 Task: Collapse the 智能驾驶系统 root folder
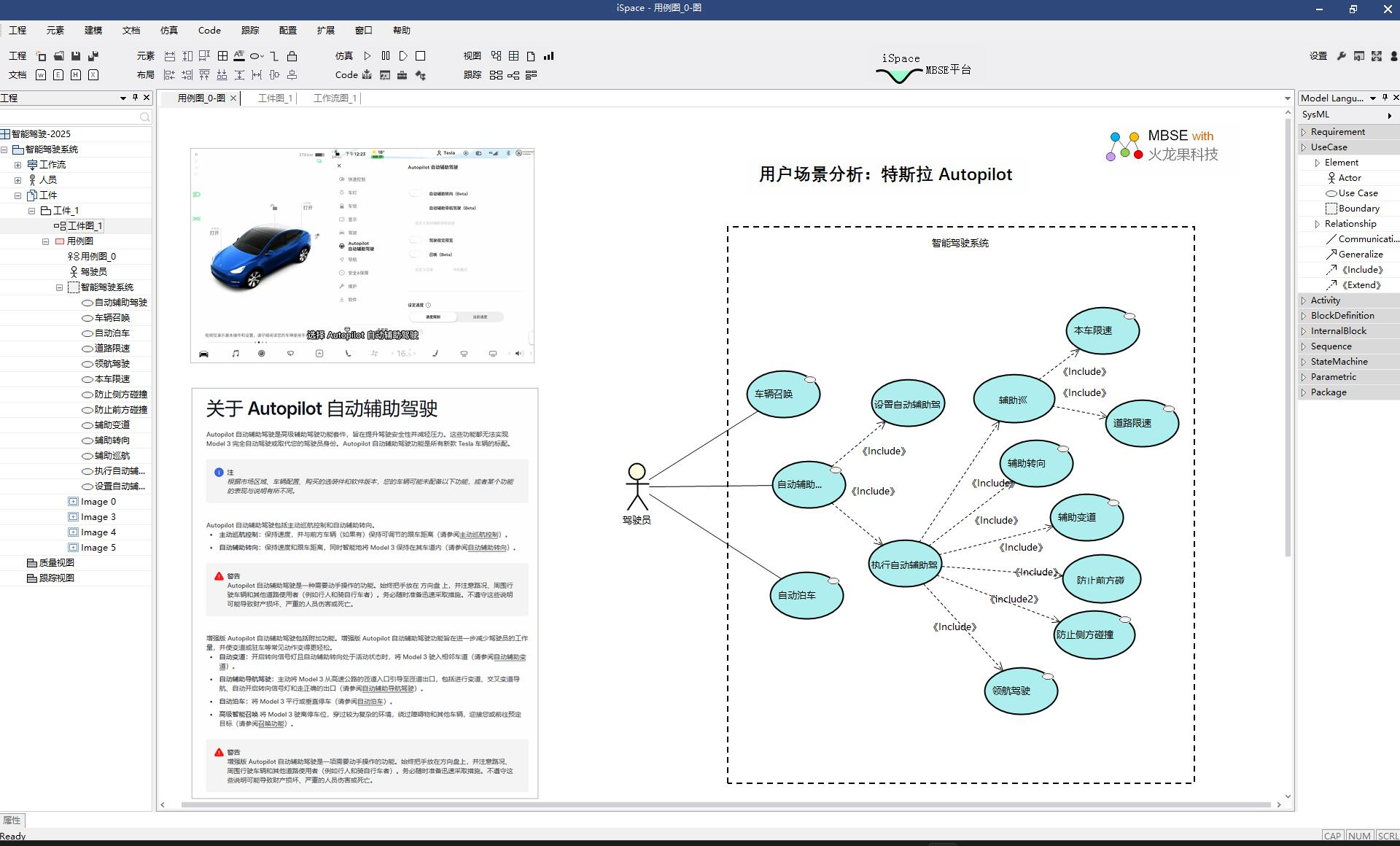point(4,150)
